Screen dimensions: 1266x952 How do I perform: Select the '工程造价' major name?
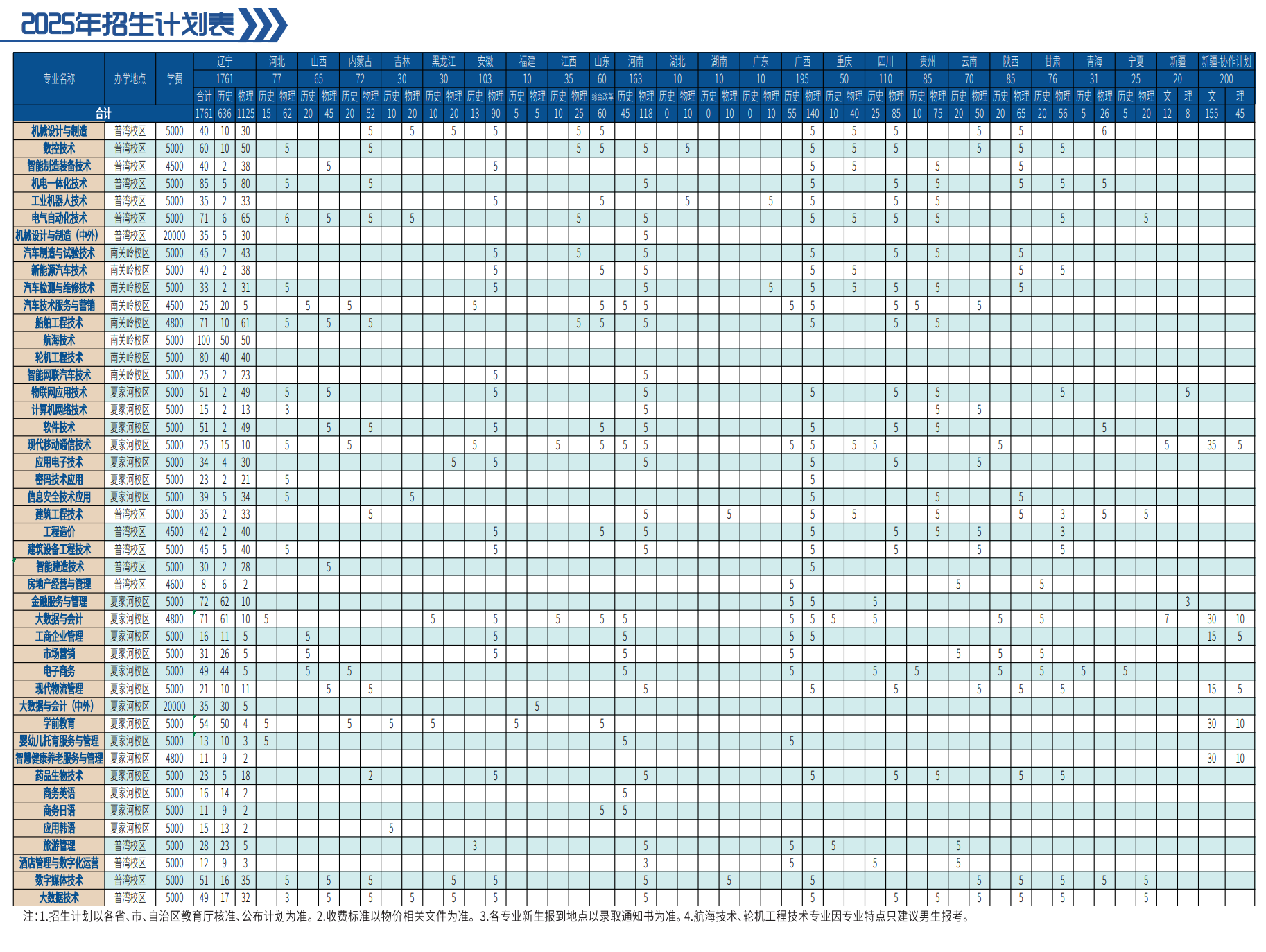click(59, 532)
